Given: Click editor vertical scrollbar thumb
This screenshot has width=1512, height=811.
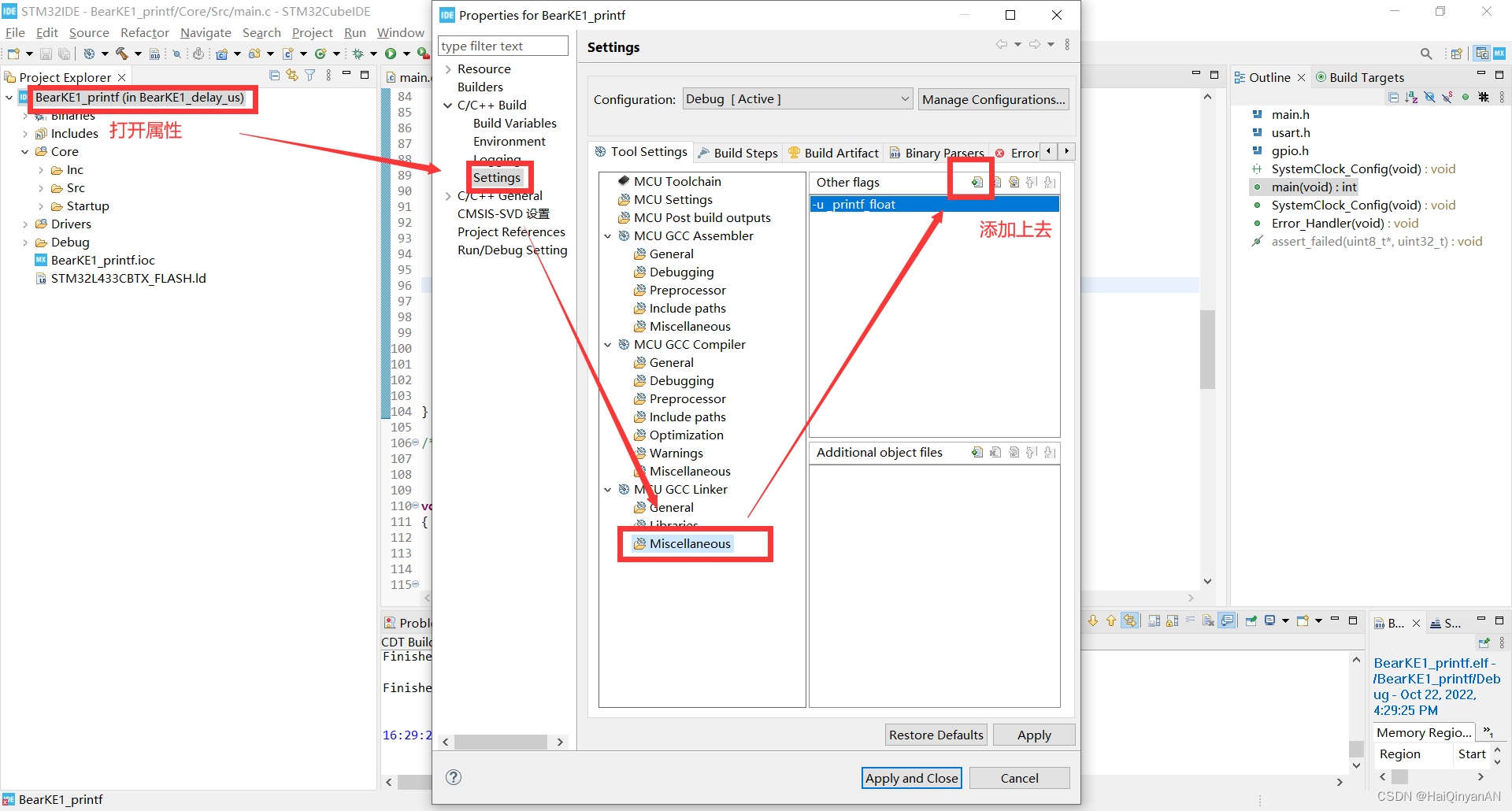Looking at the screenshot, I should click(1207, 349).
